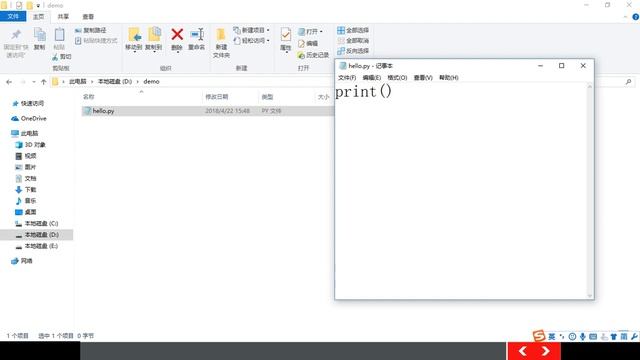Click the soft keyboard icon on the IME bar
This screenshot has width=640, height=360.
coord(593,336)
